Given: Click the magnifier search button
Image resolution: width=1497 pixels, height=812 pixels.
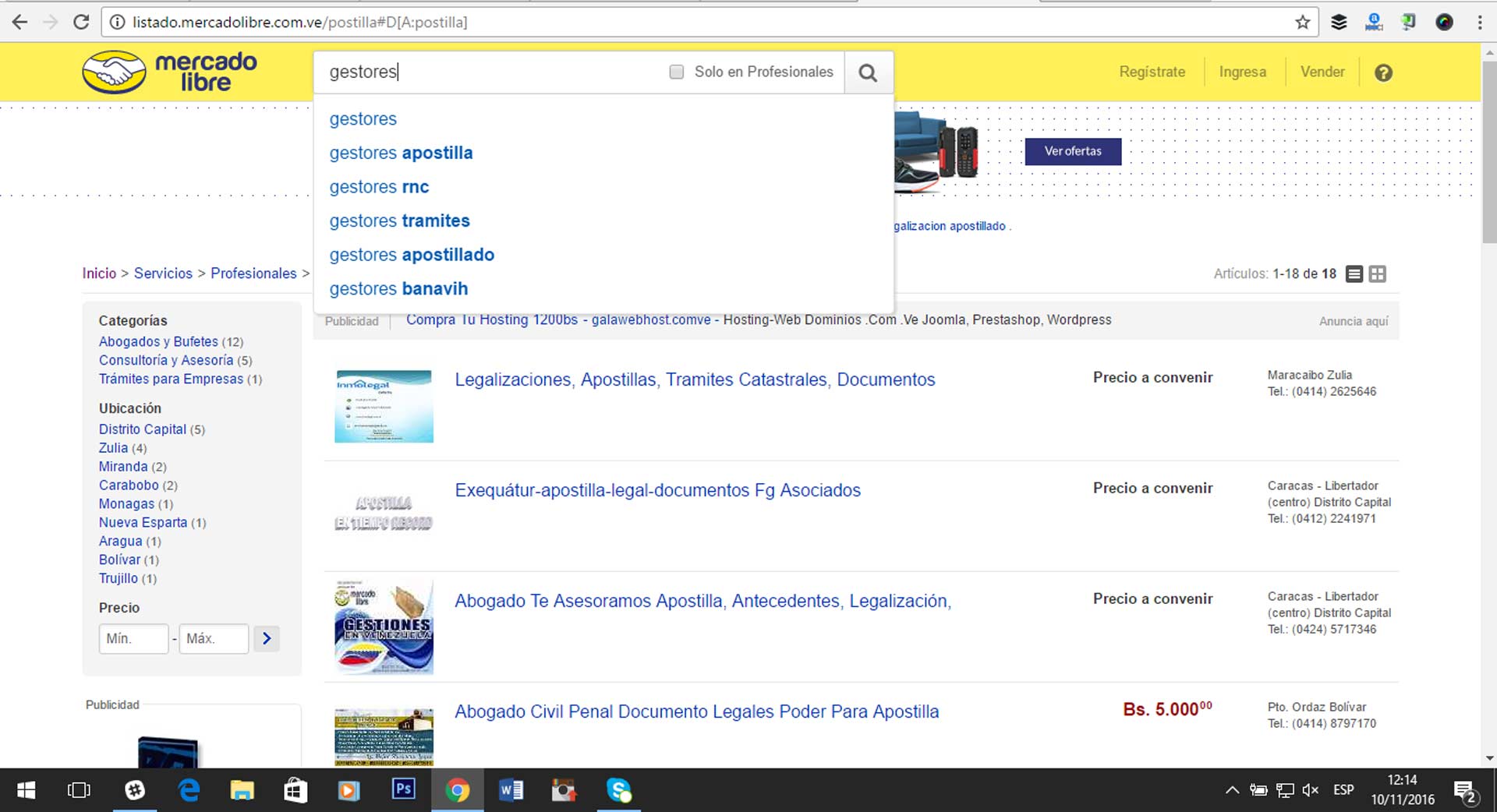Looking at the screenshot, I should click(868, 72).
